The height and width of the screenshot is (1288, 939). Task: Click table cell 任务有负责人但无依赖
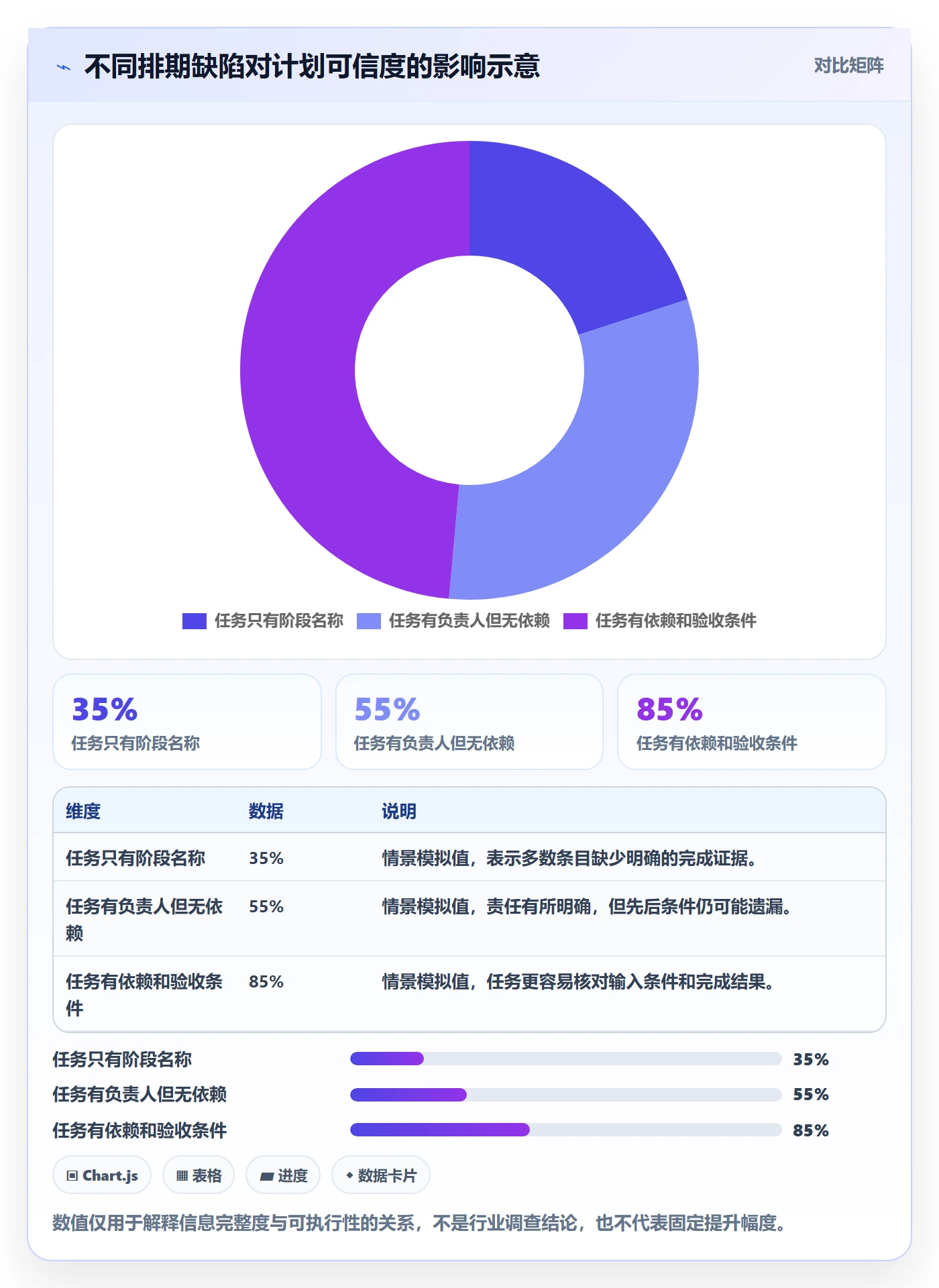[x=144, y=920]
